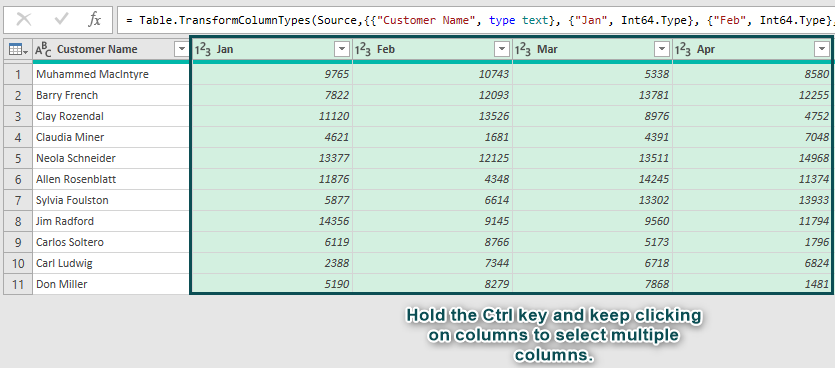Click Jan value 2388
This screenshot has height=368, width=835.
click(272, 263)
